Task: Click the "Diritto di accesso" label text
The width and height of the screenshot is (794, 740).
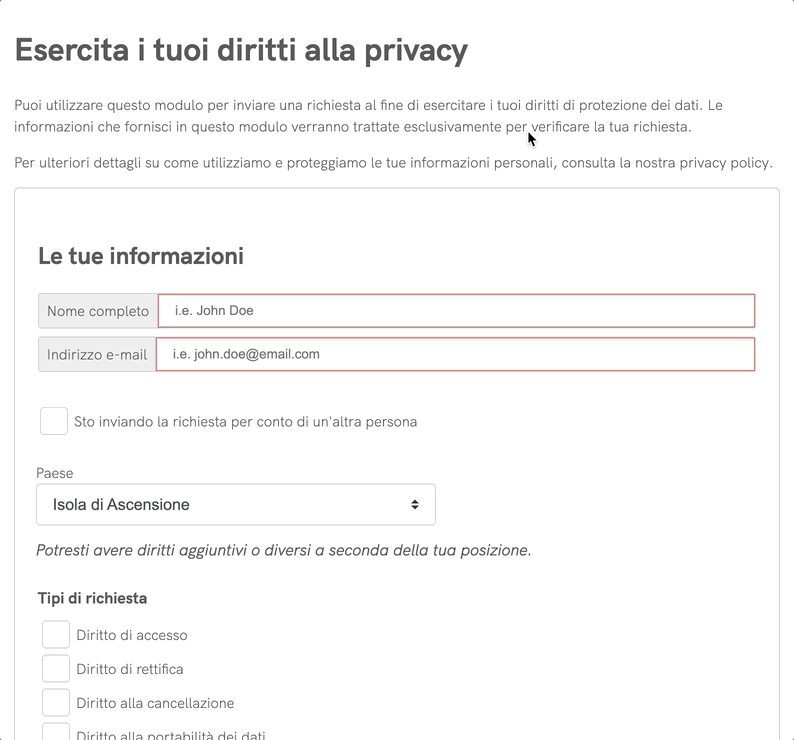Action: (x=132, y=635)
